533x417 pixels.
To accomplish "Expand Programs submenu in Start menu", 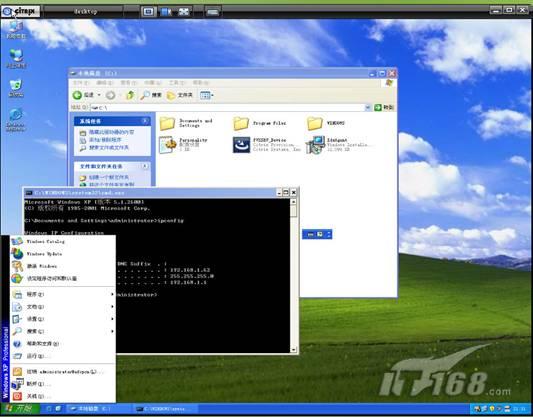I will pos(63,294).
